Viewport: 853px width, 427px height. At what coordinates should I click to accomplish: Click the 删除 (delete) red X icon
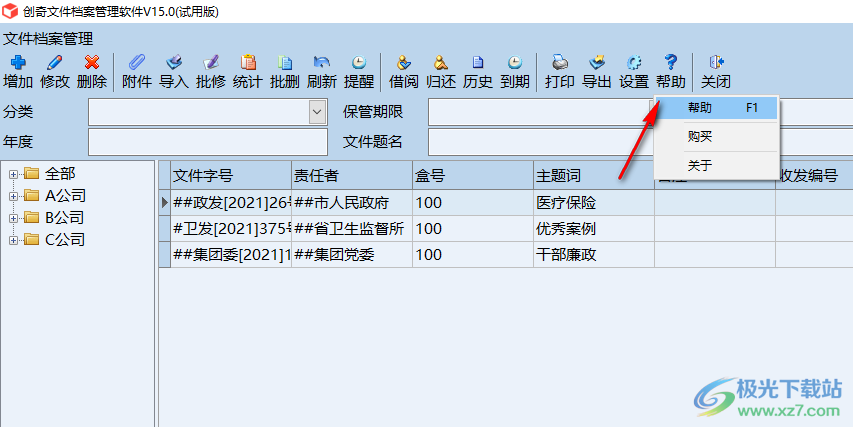pos(91,63)
